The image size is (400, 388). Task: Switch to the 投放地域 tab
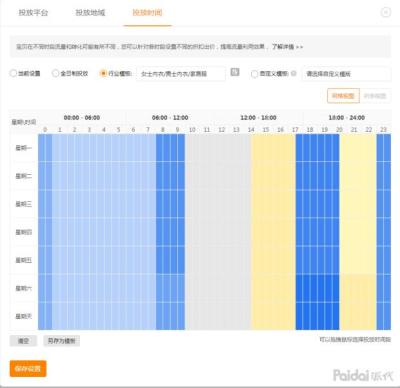point(90,13)
